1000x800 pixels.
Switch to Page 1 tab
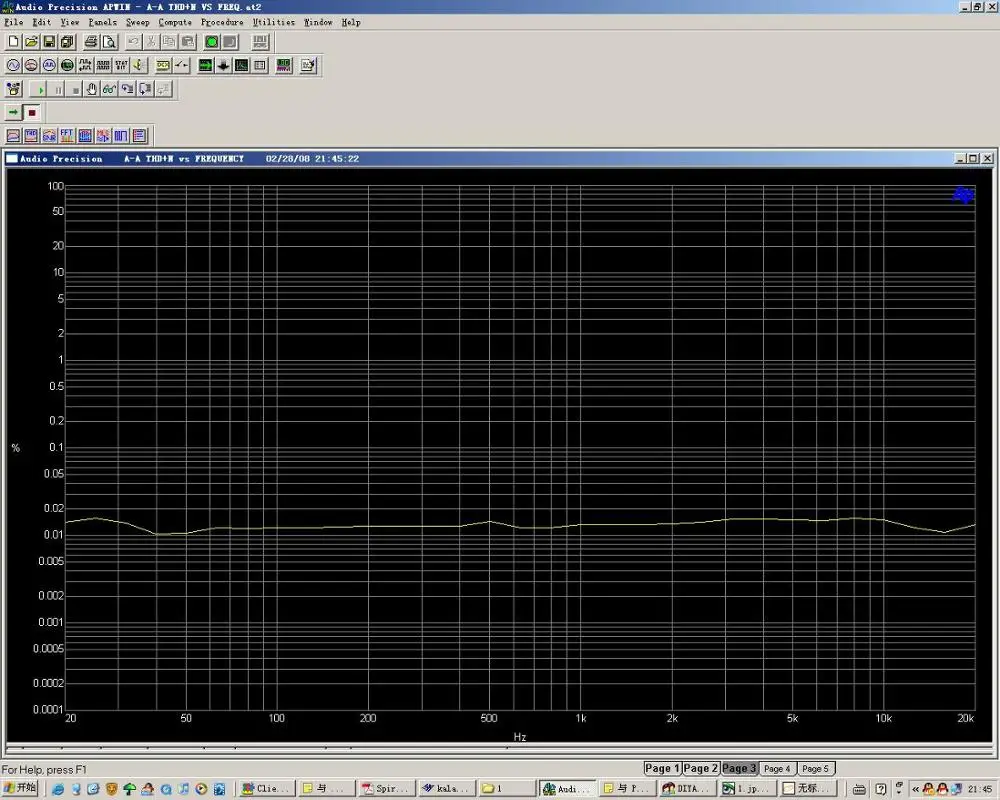tap(662, 769)
